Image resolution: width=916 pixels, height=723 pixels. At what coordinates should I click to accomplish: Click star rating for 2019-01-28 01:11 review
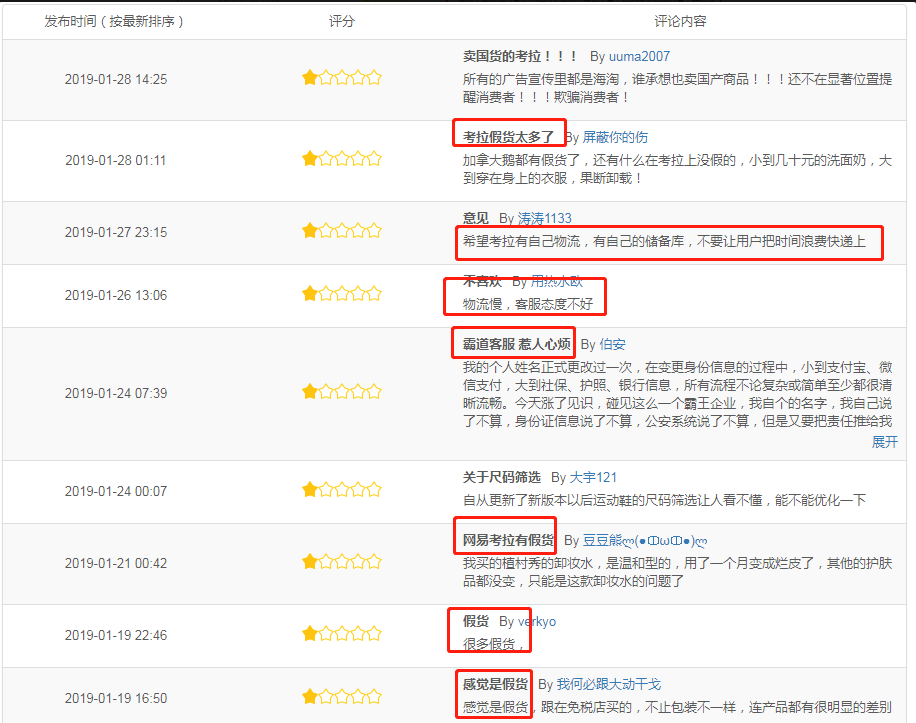342,159
